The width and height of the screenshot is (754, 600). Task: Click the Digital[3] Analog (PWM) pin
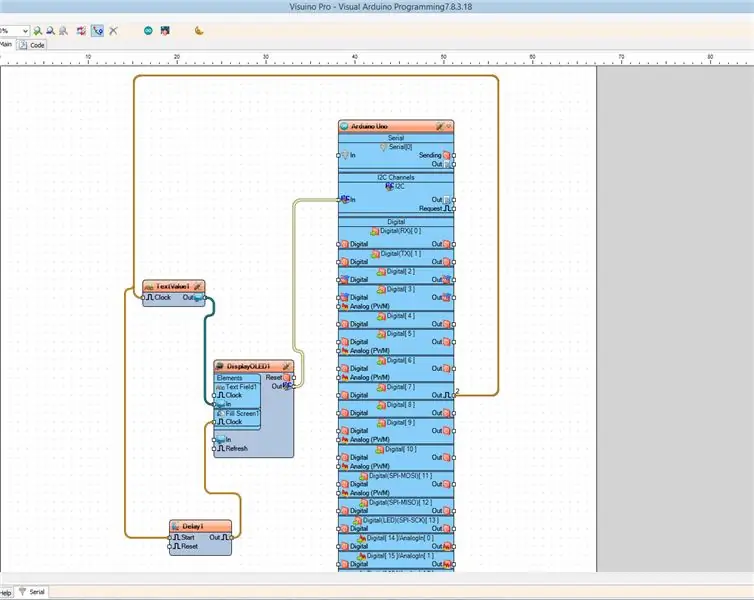pos(339,306)
